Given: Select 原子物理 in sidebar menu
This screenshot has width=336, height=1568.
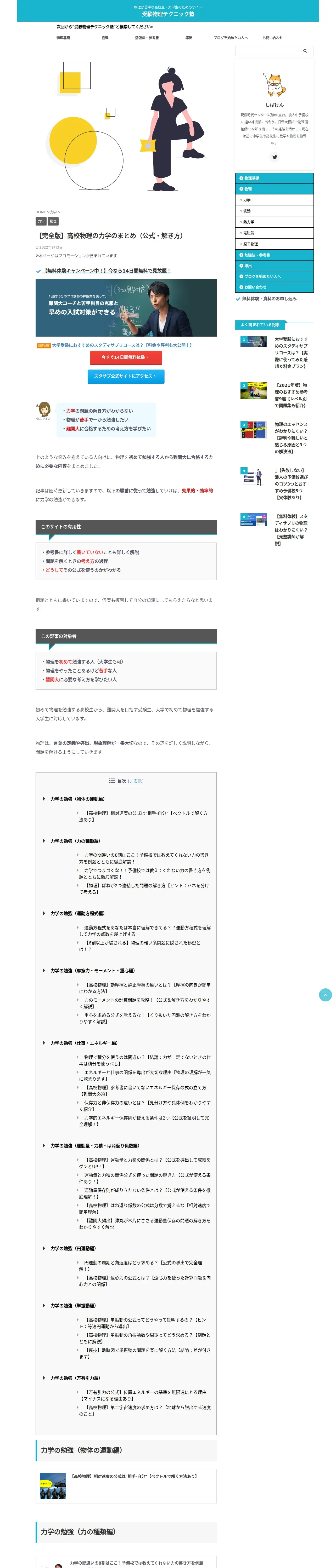Looking at the screenshot, I should point(275,244).
